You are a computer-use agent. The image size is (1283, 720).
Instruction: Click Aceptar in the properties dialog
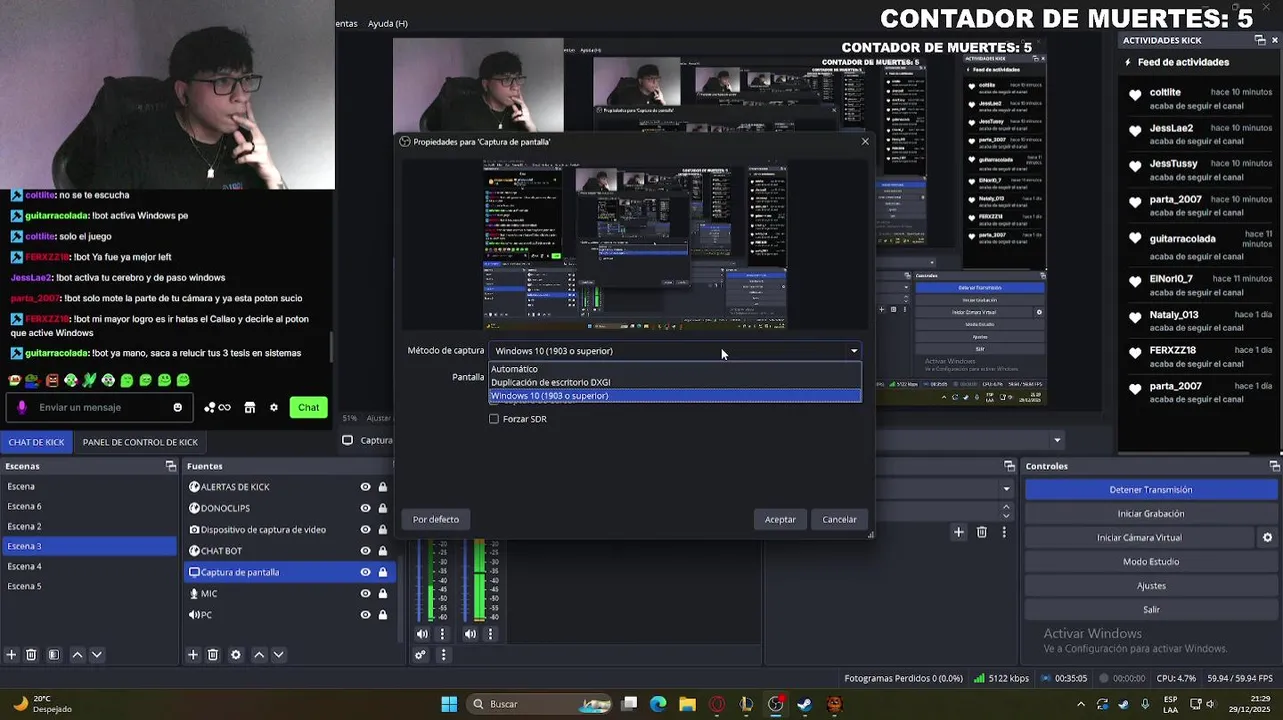[x=780, y=519]
